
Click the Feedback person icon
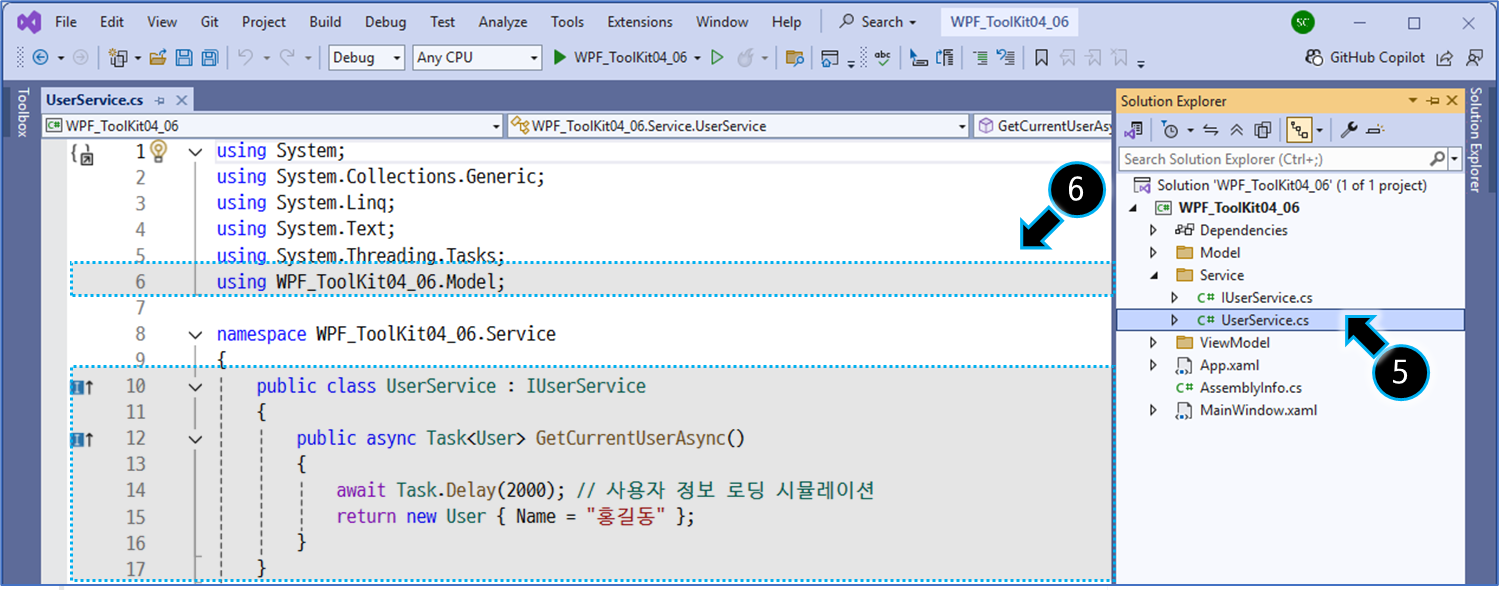point(1474,58)
